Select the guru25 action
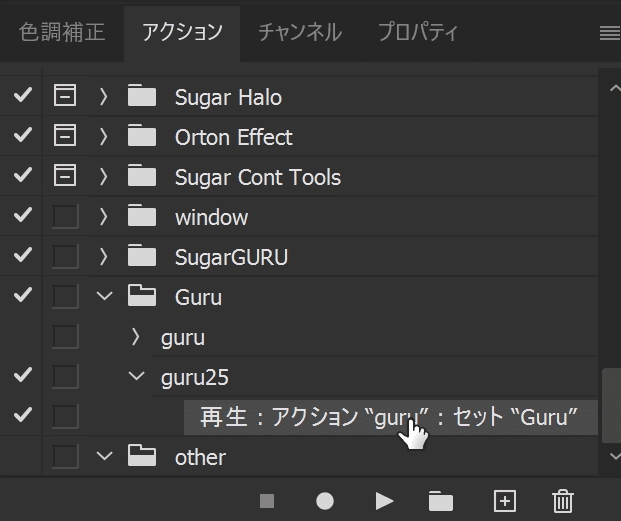Screen dimensions: 621x521 coord(195,377)
